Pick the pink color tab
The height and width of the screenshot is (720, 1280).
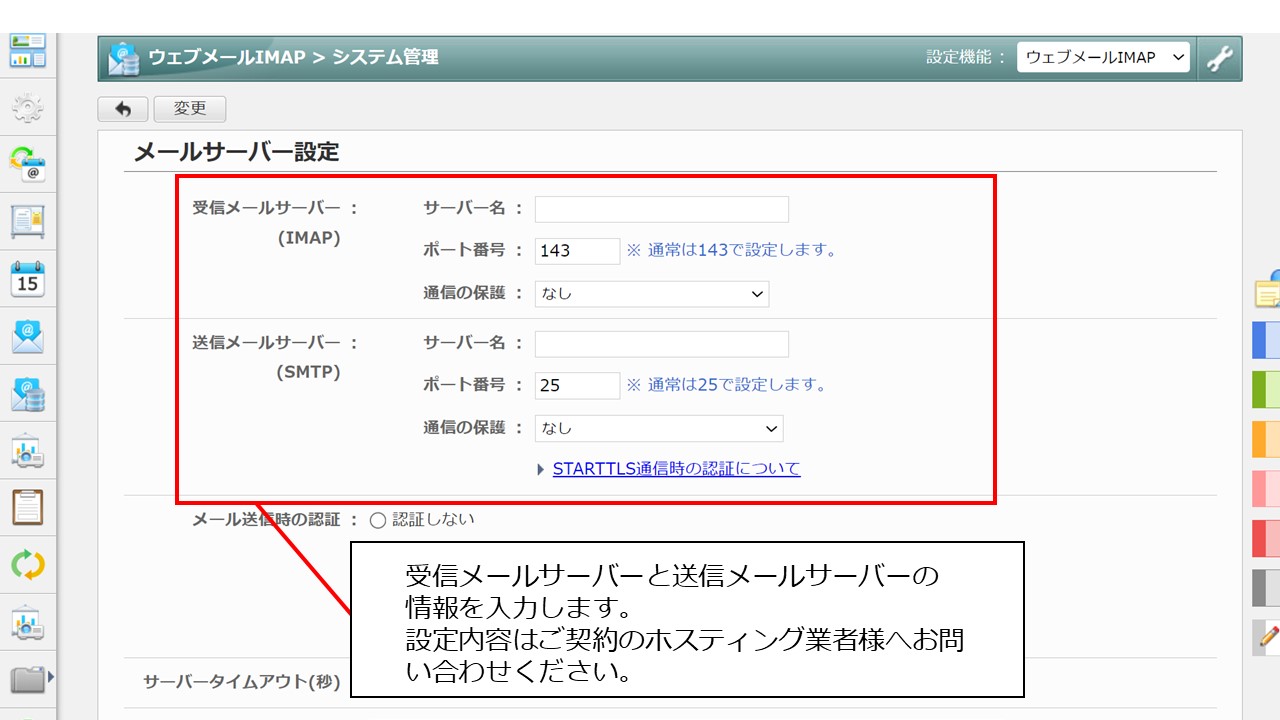[1266, 488]
